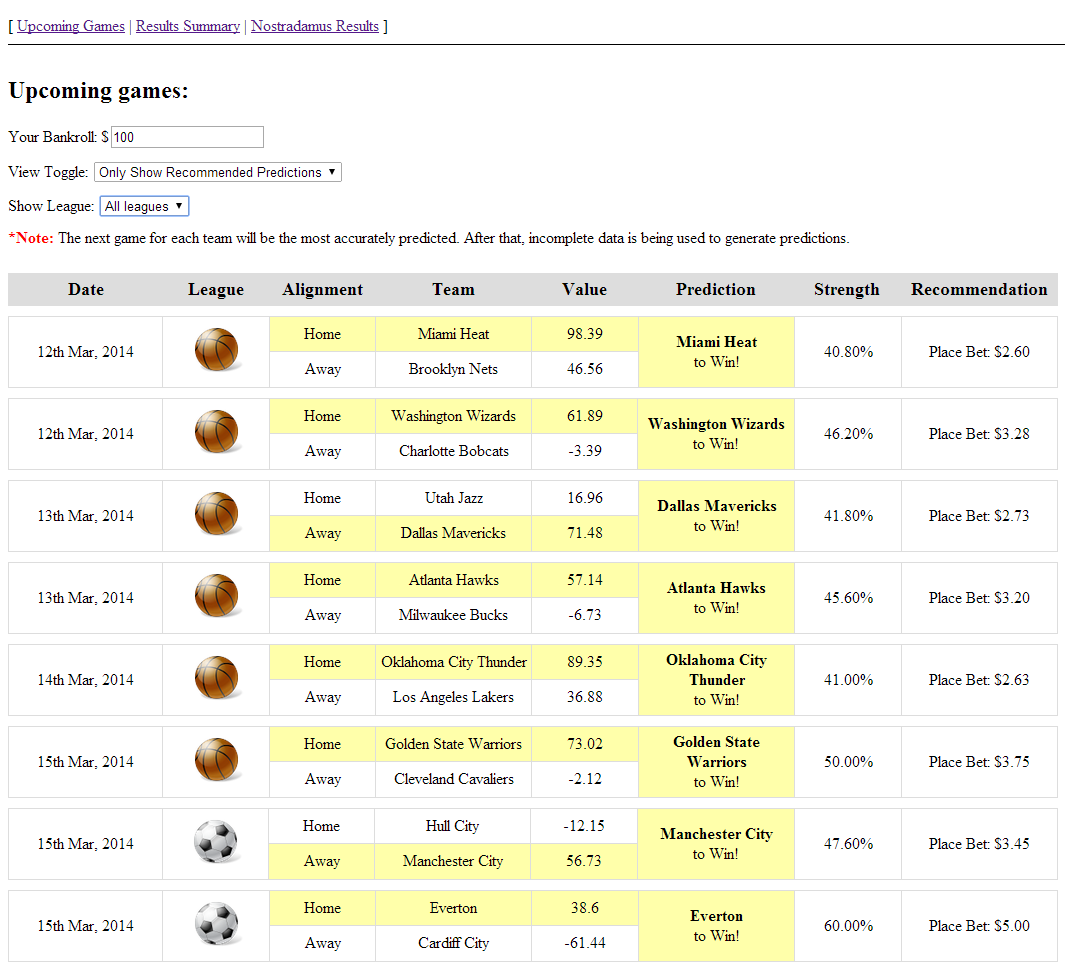Select the Golden State Warriors team cell
This screenshot has height=969, width=1065.
click(x=454, y=744)
